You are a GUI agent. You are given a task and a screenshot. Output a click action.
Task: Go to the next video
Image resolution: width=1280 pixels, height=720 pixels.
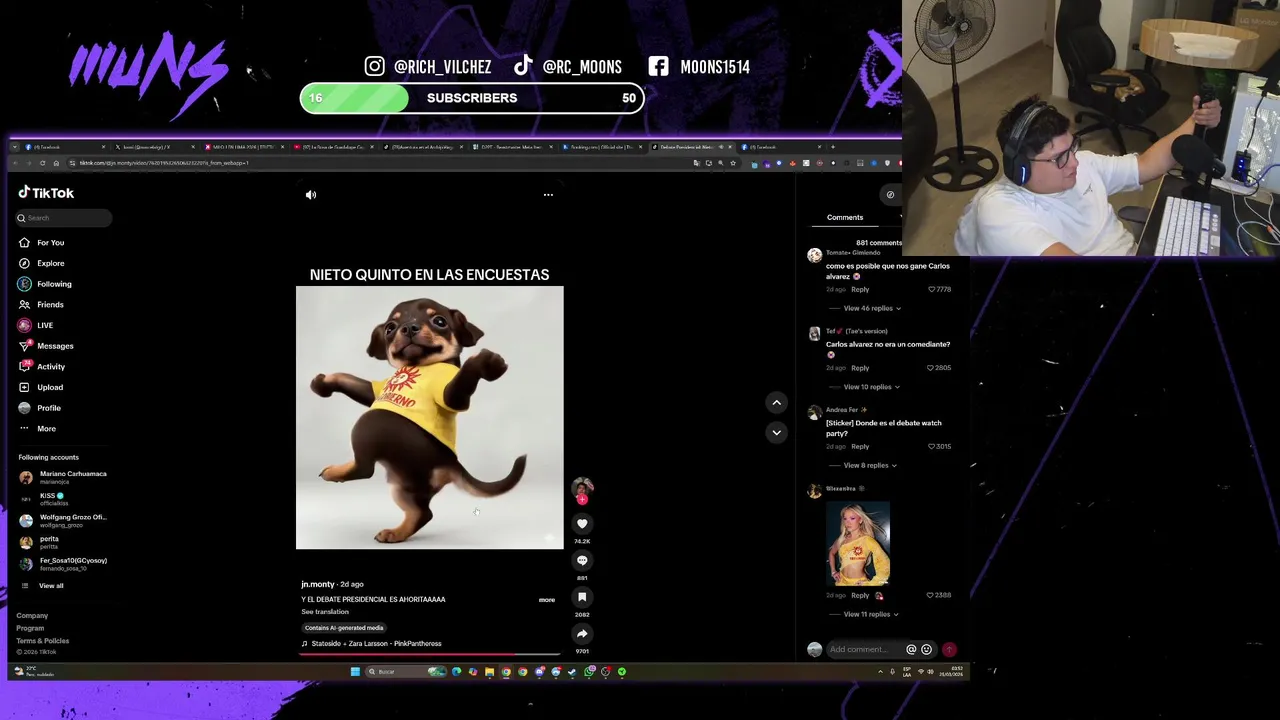click(776, 432)
